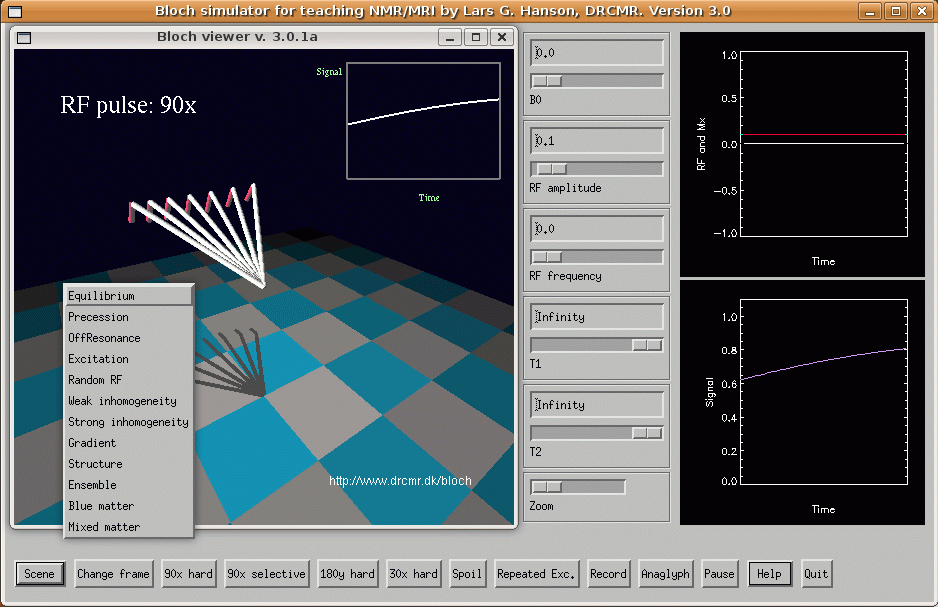Image resolution: width=938 pixels, height=607 pixels.
Task: Click the Spoil button
Action: [467, 574]
